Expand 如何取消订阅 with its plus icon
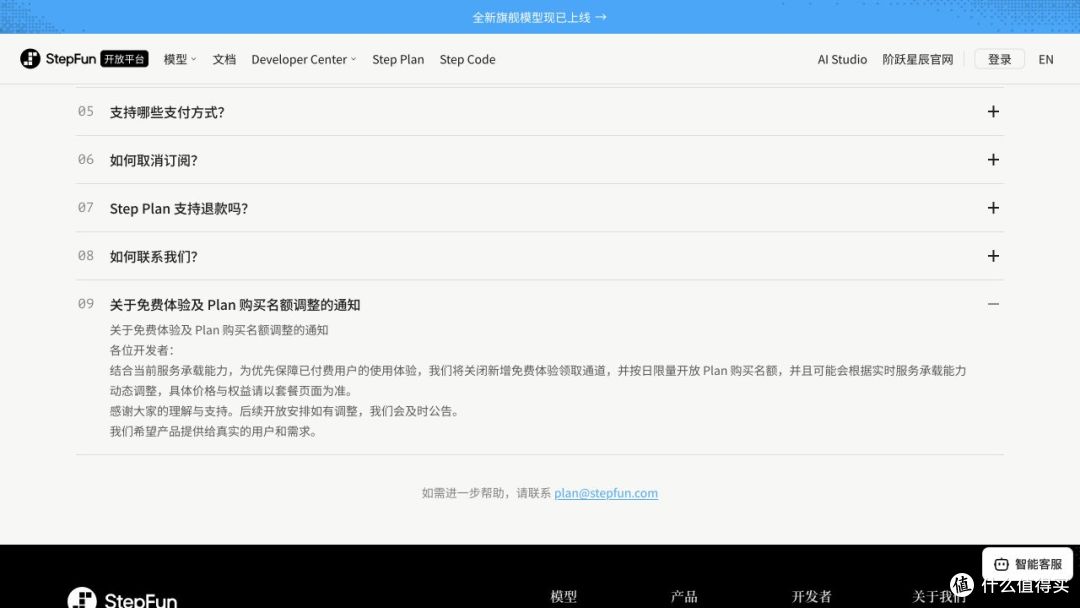The image size is (1080, 608). point(993,160)
